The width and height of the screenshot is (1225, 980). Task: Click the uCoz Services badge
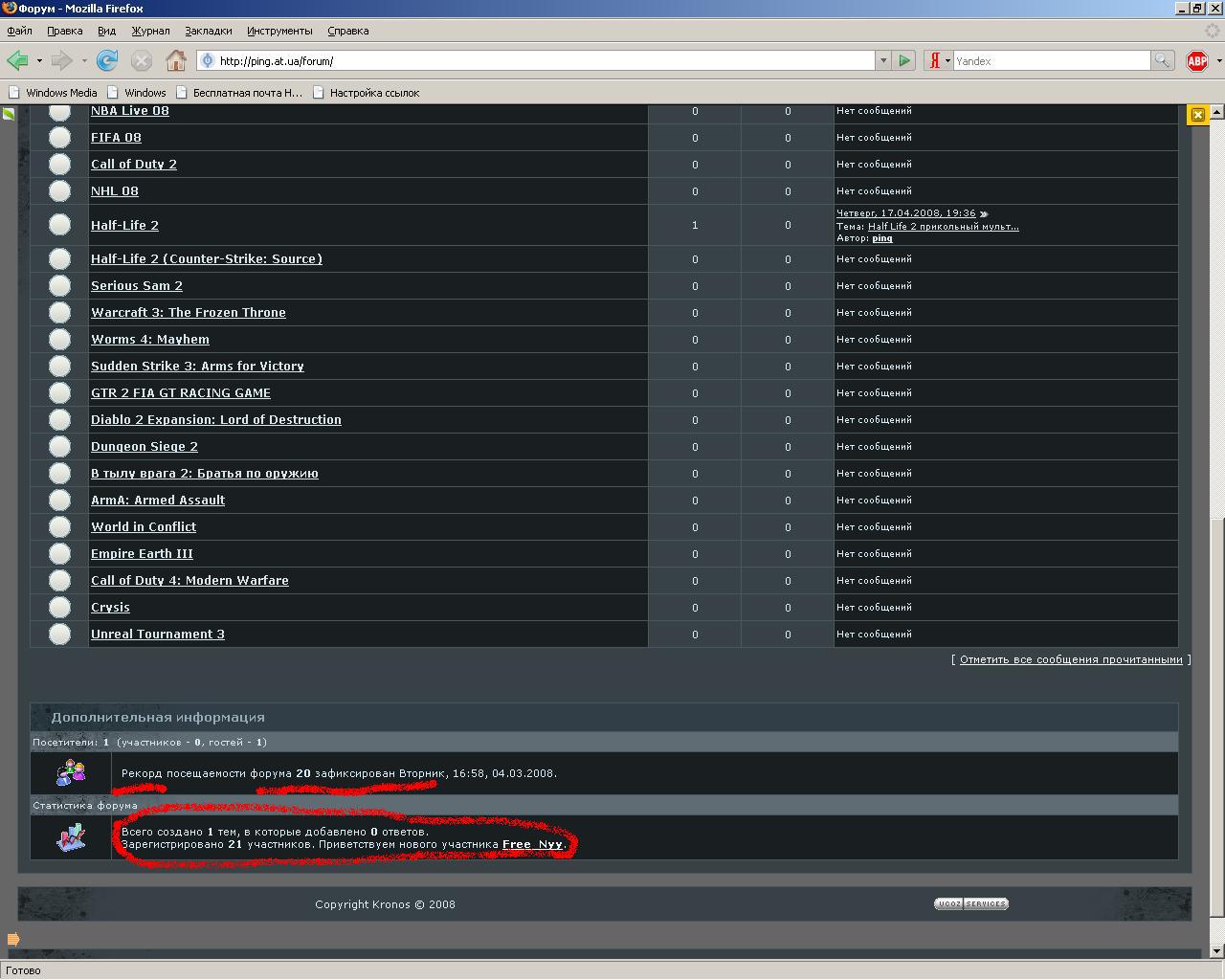tap(971, 903)
